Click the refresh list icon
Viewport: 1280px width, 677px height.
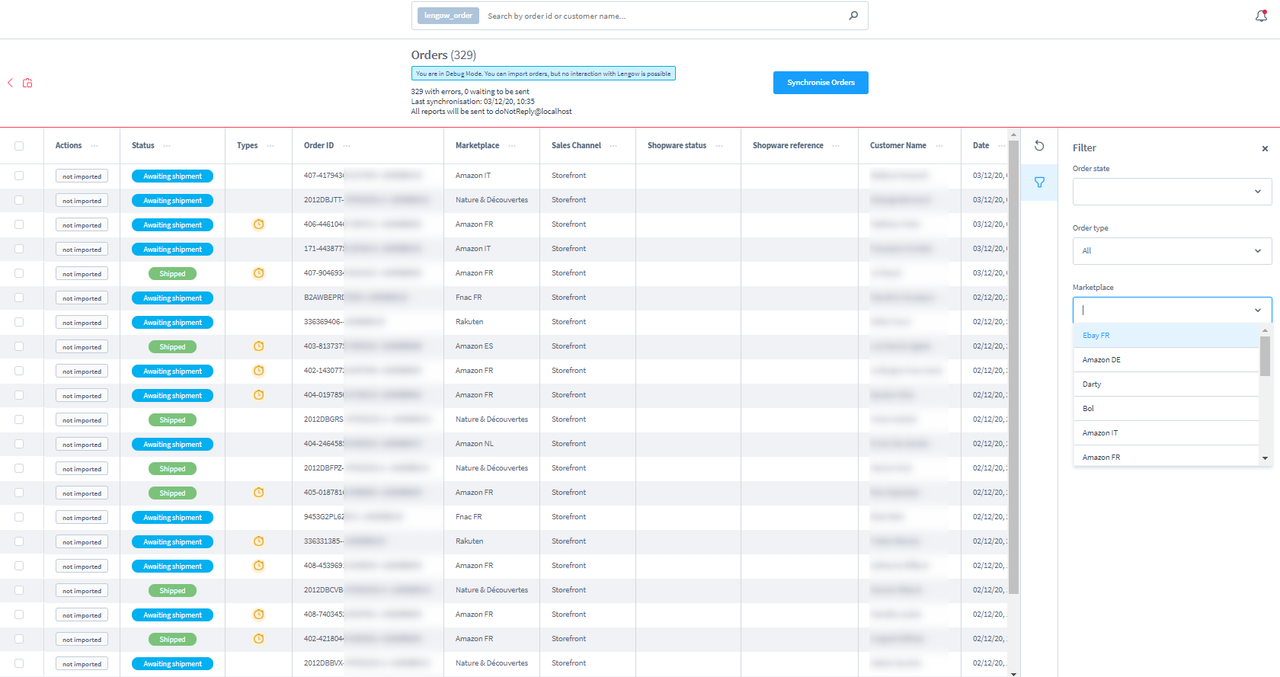(x=1039, y=146)
